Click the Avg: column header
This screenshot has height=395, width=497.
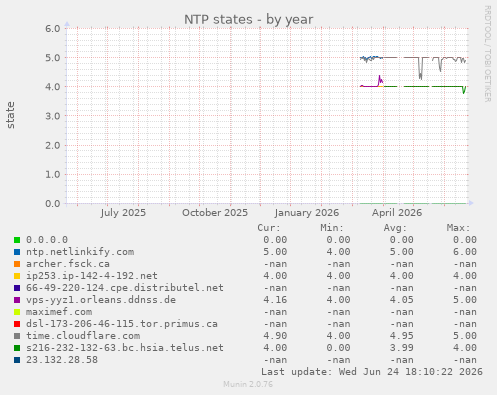pos(395,228)
